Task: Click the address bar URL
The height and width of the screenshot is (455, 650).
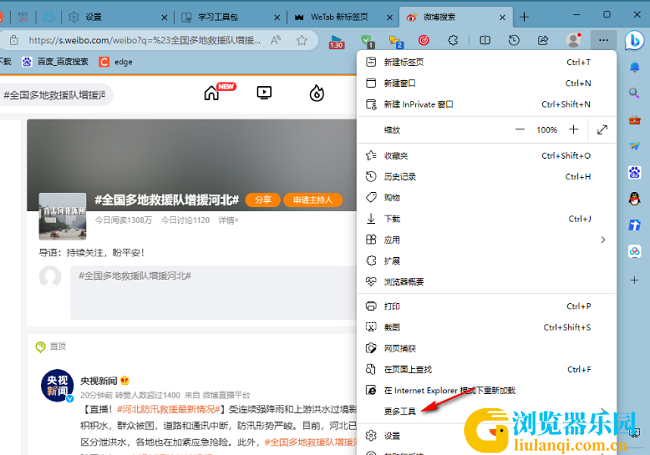Action: pos(144,40)
